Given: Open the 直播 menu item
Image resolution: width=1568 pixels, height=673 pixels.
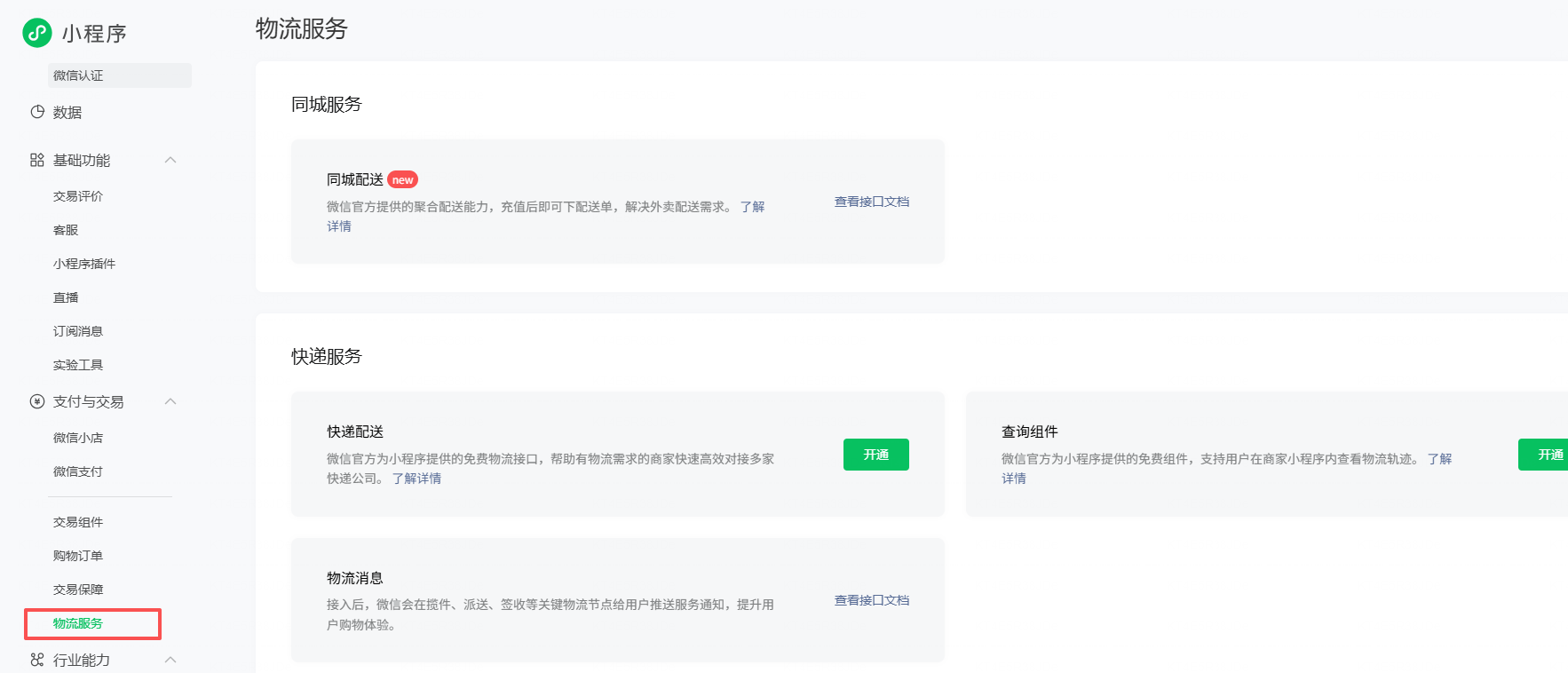Looking at the screenshot, I should 66,297.
